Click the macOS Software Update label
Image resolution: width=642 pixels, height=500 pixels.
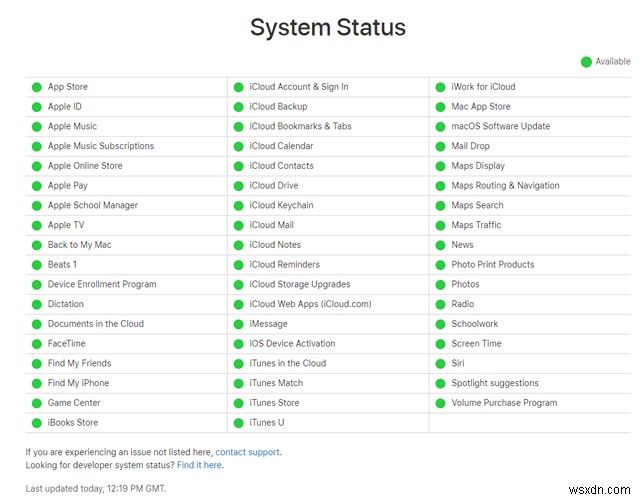(x=500, y=127)
